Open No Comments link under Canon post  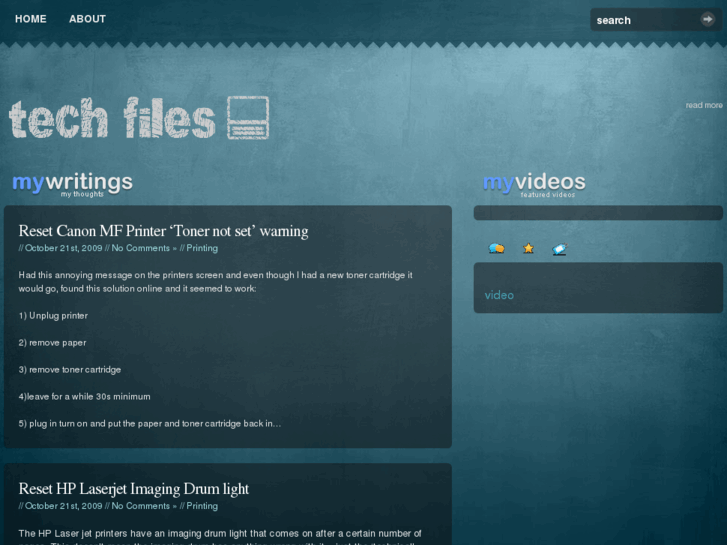[x=140, y=248]
